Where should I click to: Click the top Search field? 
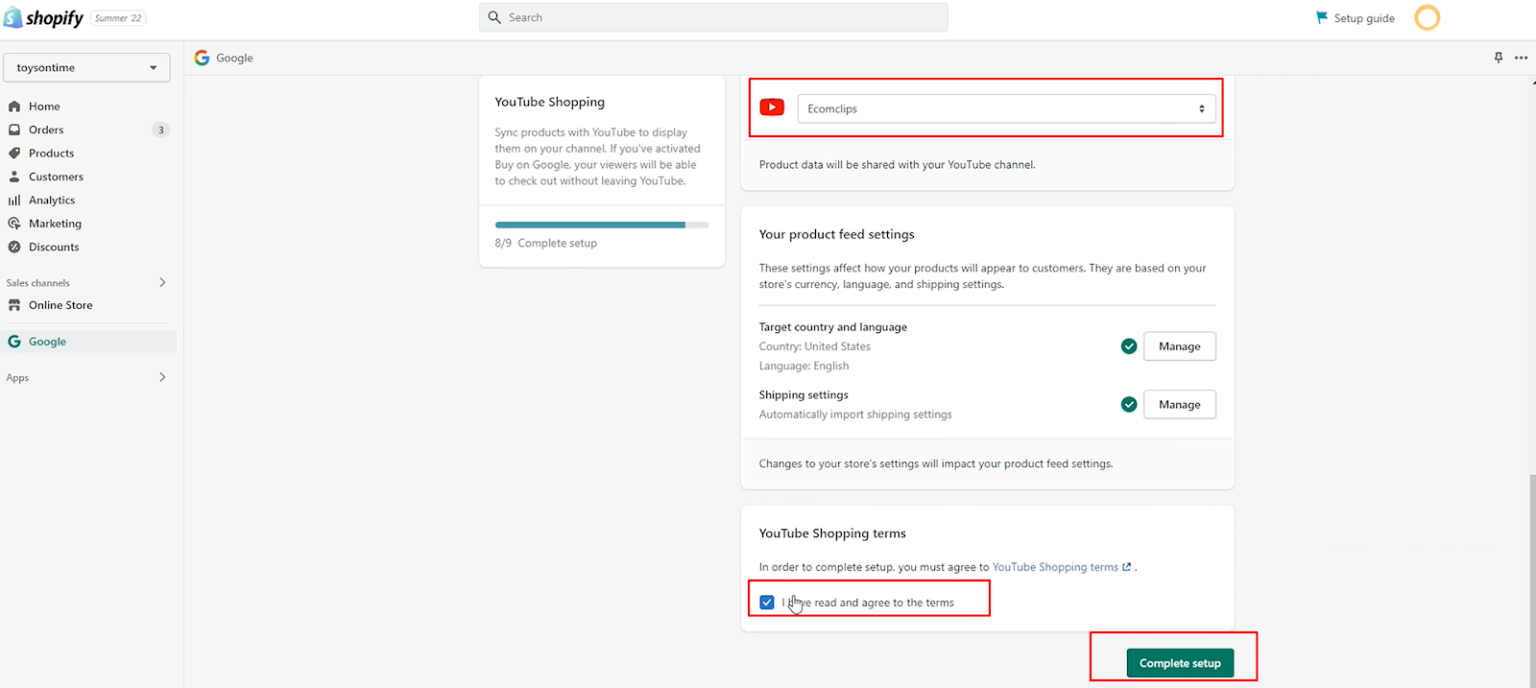tap(712, 17)
